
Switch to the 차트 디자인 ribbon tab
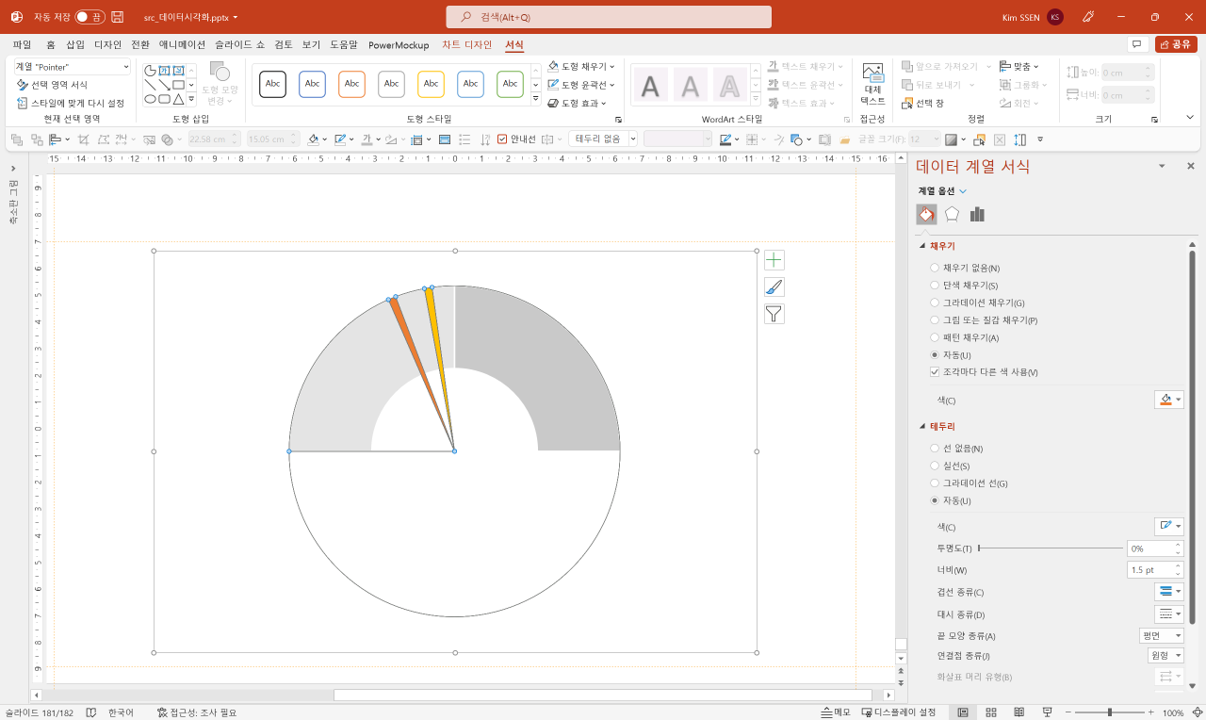click(x=467, y=45)
